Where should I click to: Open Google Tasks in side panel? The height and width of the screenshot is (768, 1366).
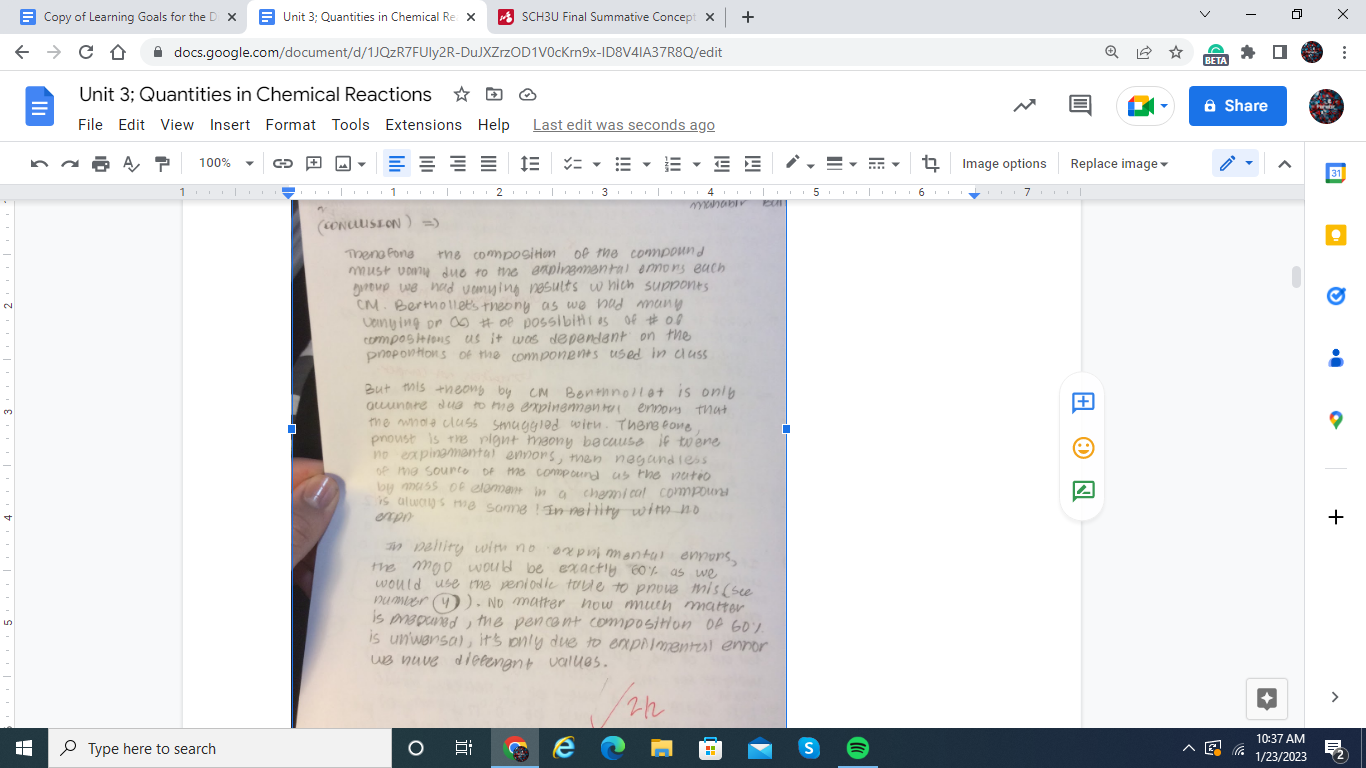tap(1335, 296)
